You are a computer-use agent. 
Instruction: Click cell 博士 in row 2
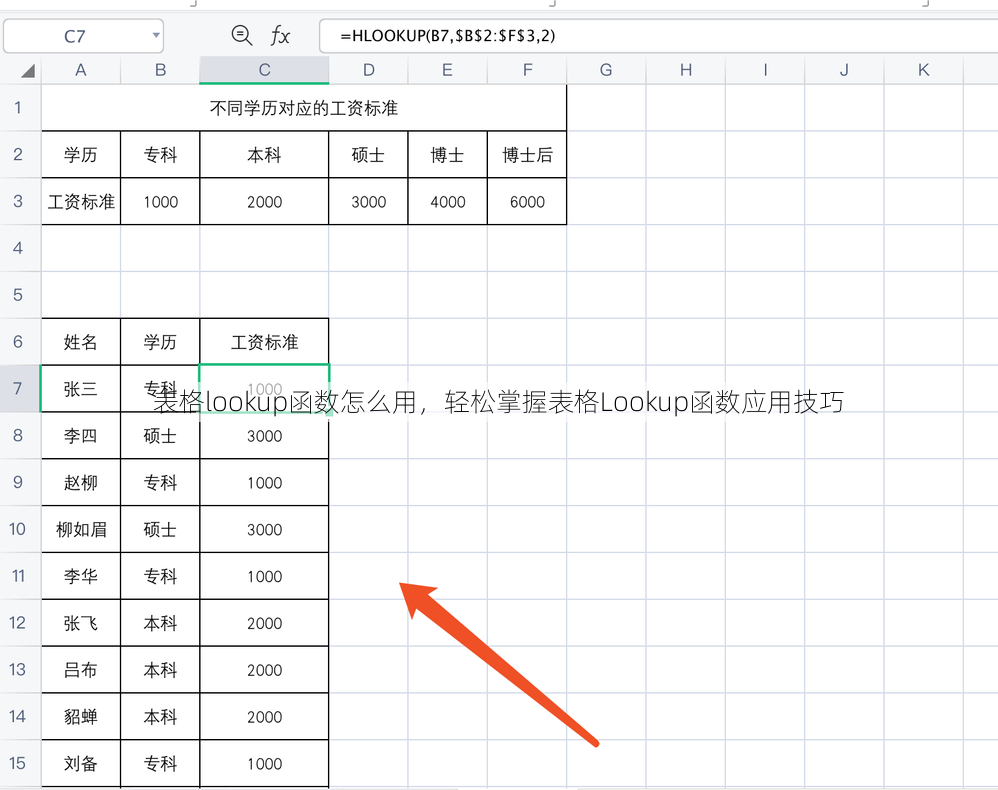coord(447,155)
